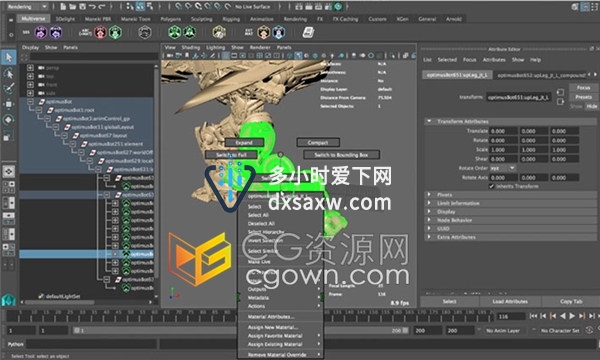This screenshot has width=600, height=360.
Task: Click the four-view layout icon
Action: point(8,187)
